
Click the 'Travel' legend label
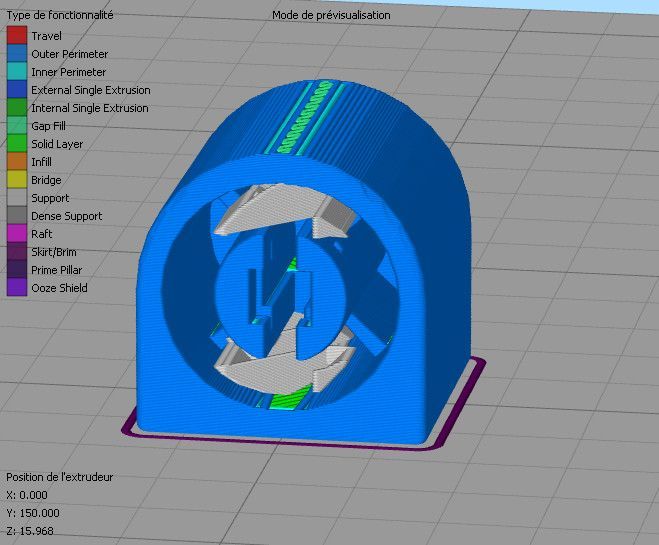(46, 36)
